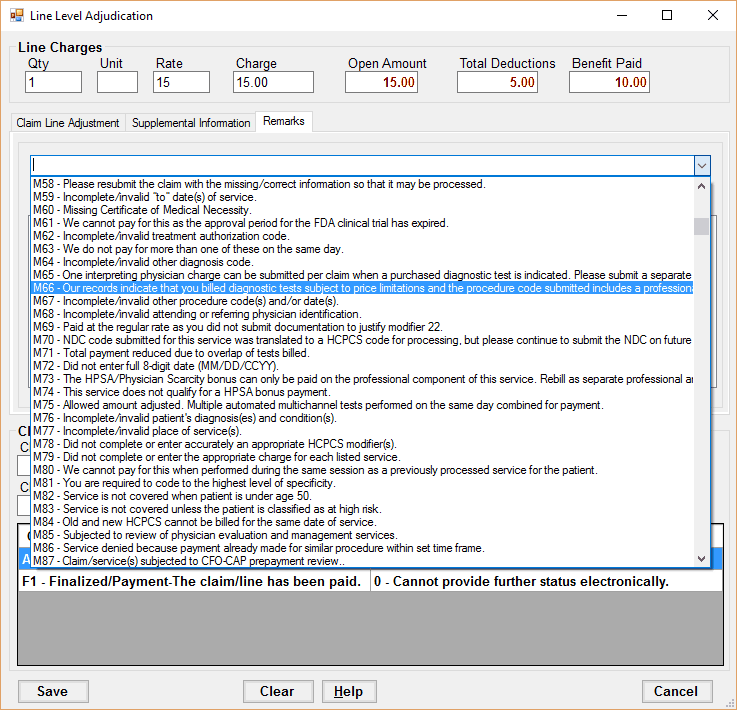
Task: Click the Qty input field
Action: coord(53,82)
